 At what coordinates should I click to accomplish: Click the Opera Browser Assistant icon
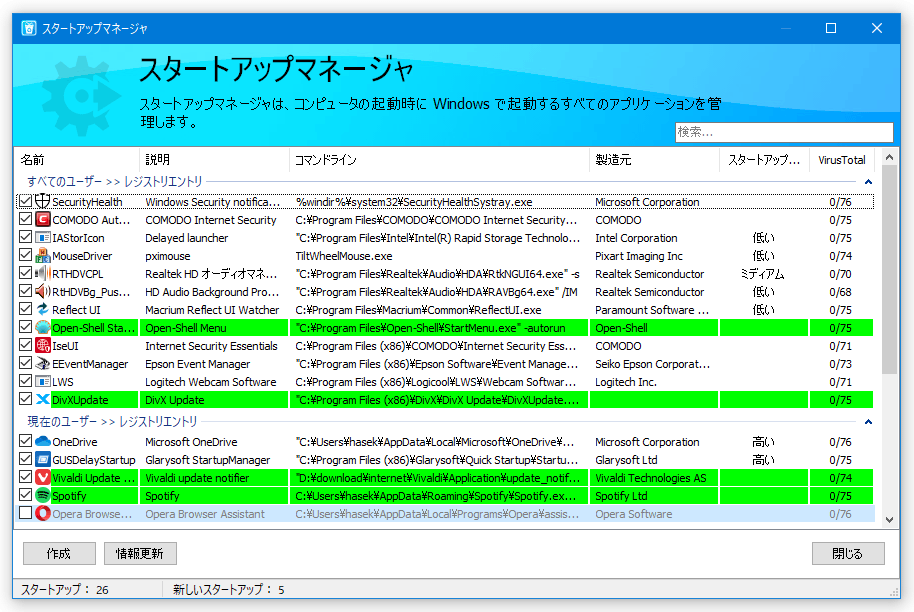click(43, 513)
